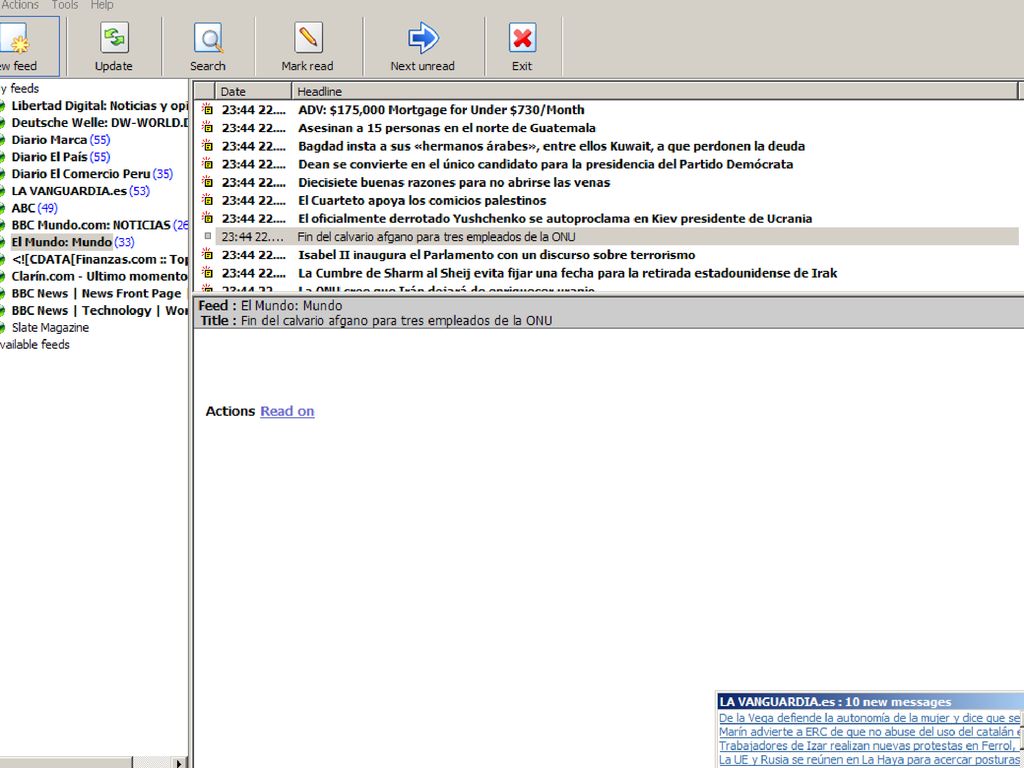Screen dimensions: 1024x768
Task: Click the unread icon beside the Mortgage ADV headline
Action: (x=208, y=110)
